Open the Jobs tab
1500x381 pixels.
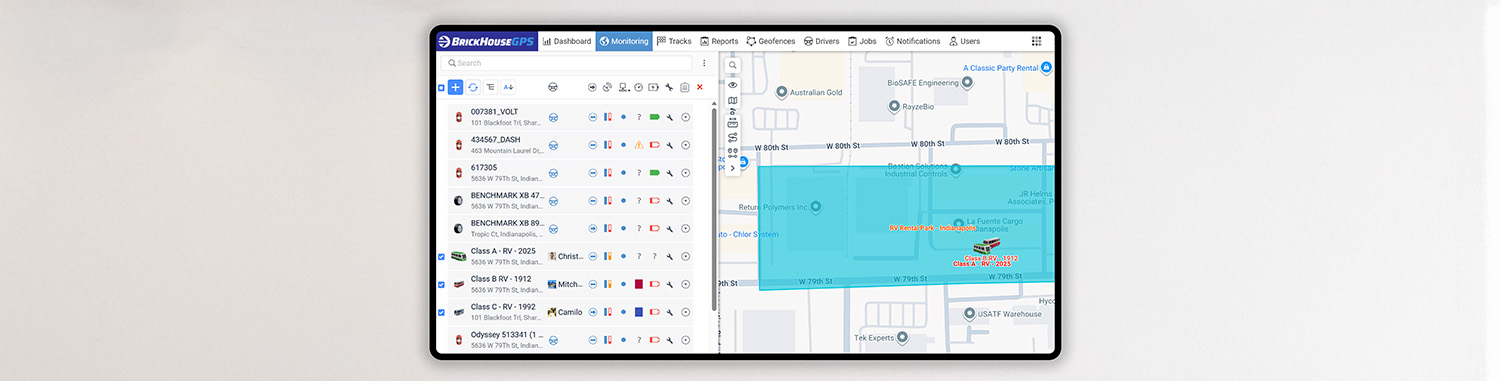tap(862, 41)
